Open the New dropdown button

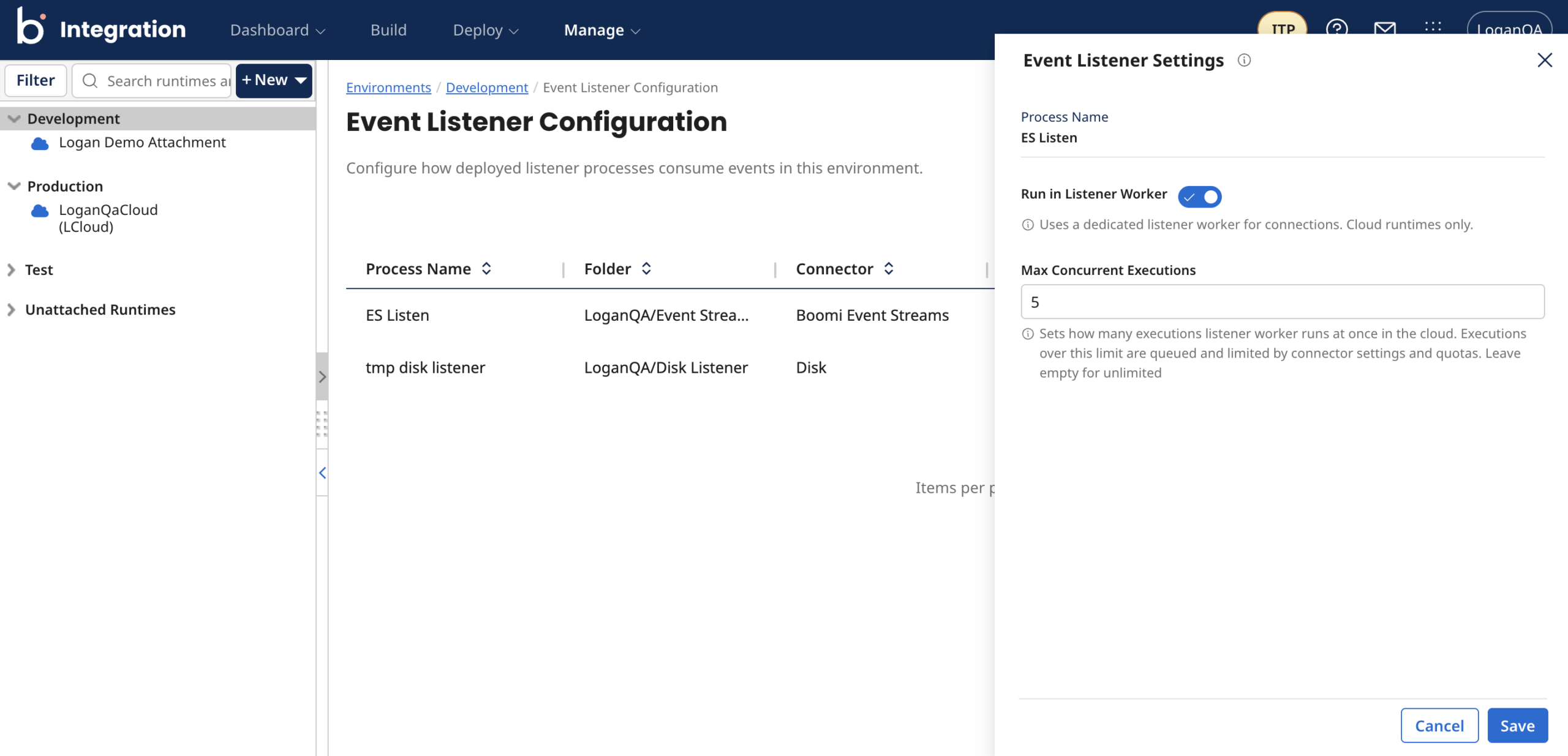tap(274, 80)
